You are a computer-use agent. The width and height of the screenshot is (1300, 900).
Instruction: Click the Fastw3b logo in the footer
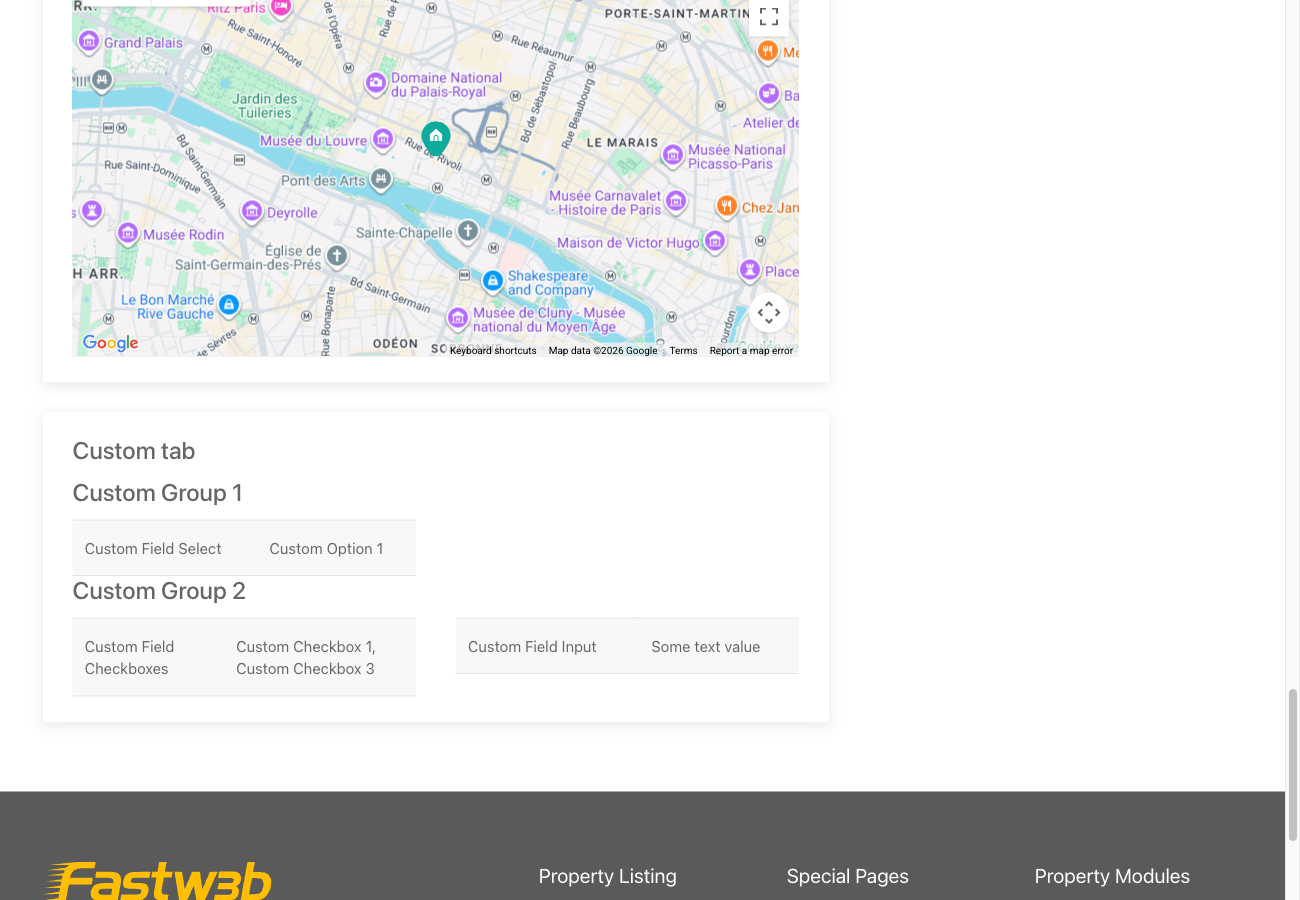[x=159, y=880]
